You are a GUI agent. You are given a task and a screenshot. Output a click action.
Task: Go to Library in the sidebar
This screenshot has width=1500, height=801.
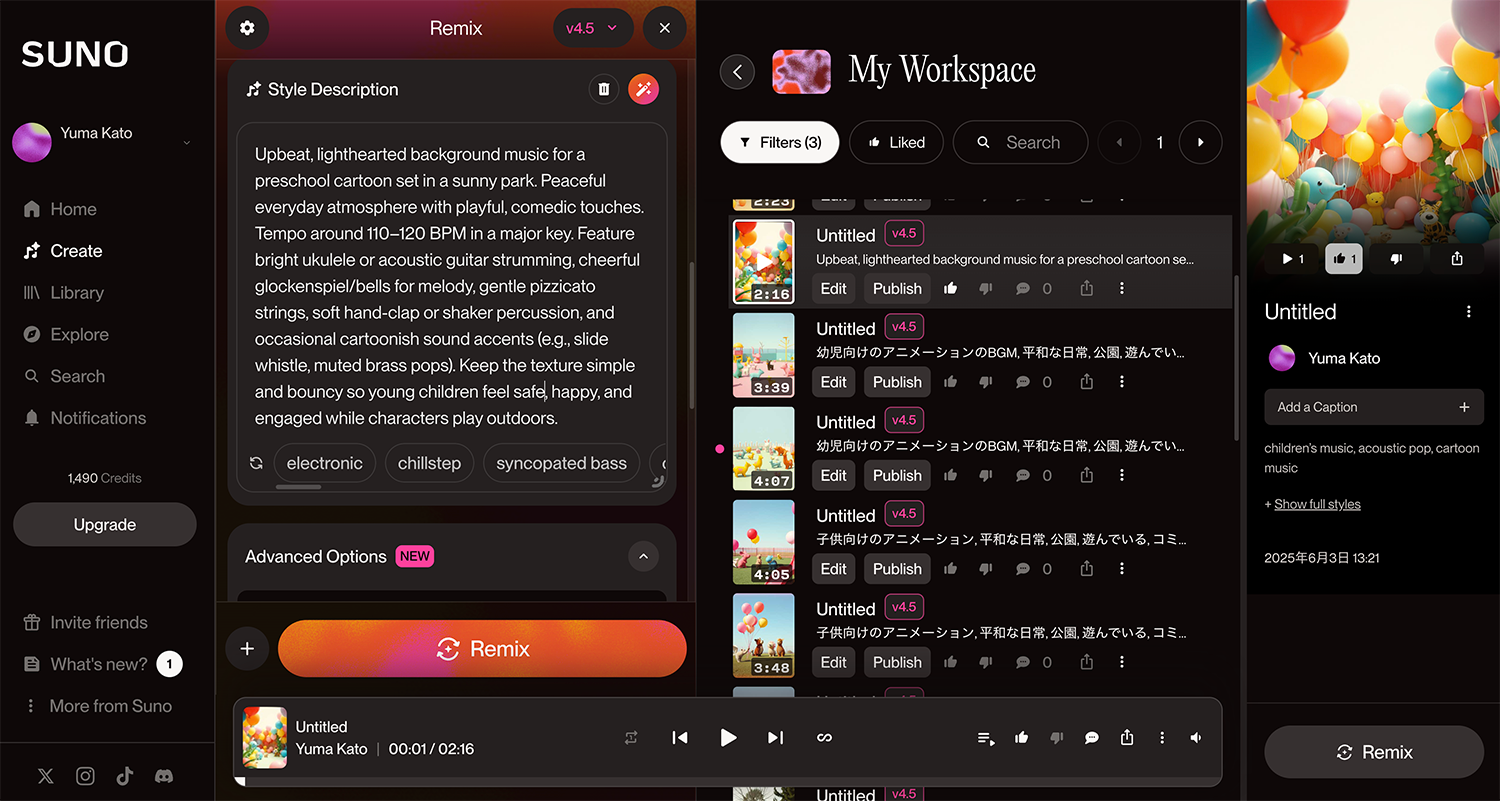[77, 293]
